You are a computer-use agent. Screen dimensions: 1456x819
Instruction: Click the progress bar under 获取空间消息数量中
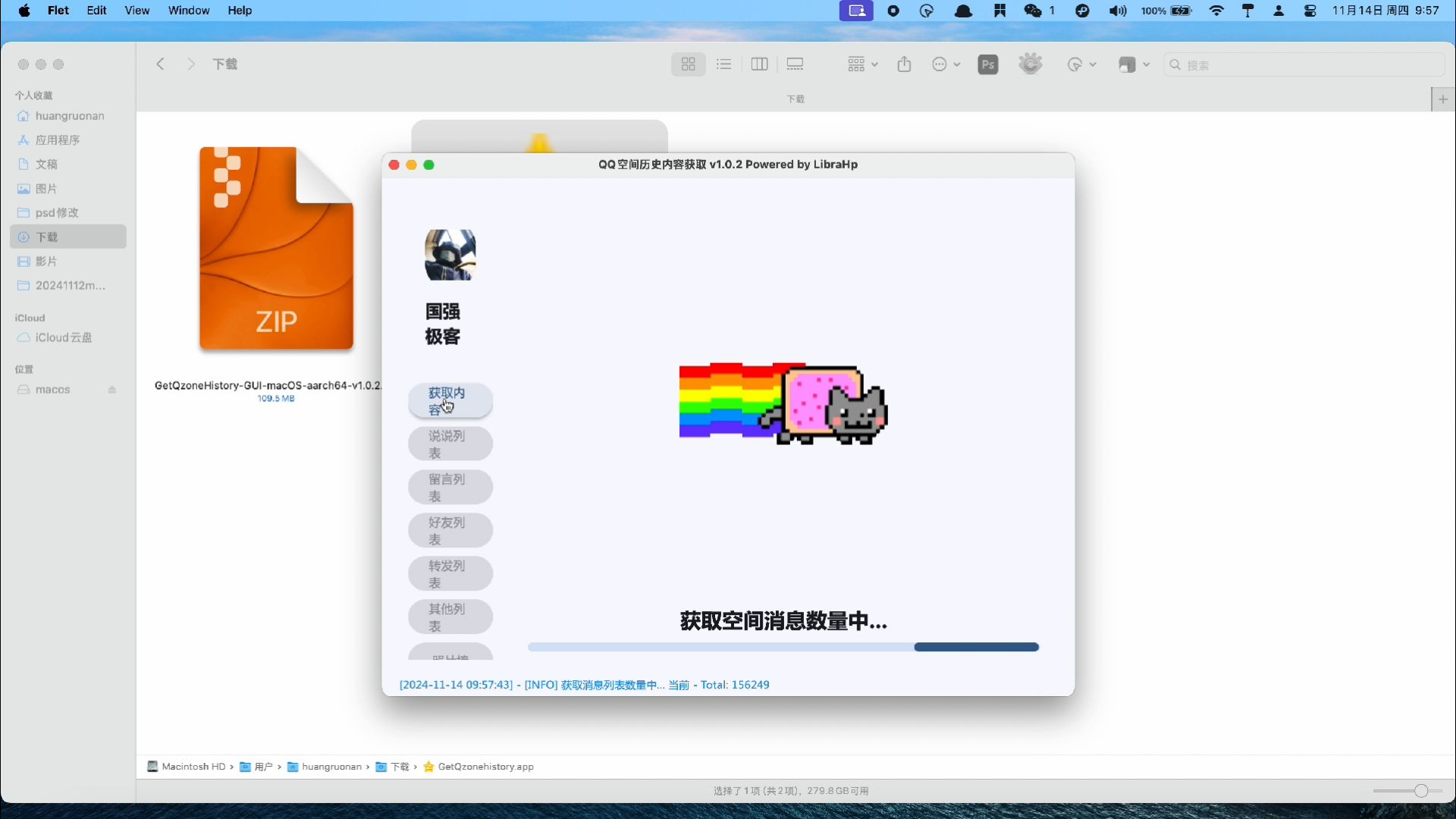[x=783, y=647]
